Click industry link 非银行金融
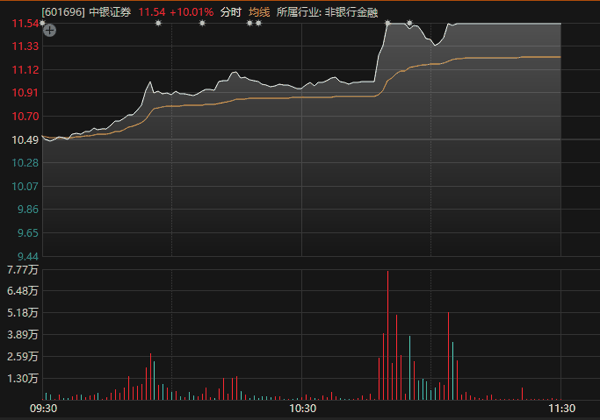The image size is (600, 420). point(351,12)
